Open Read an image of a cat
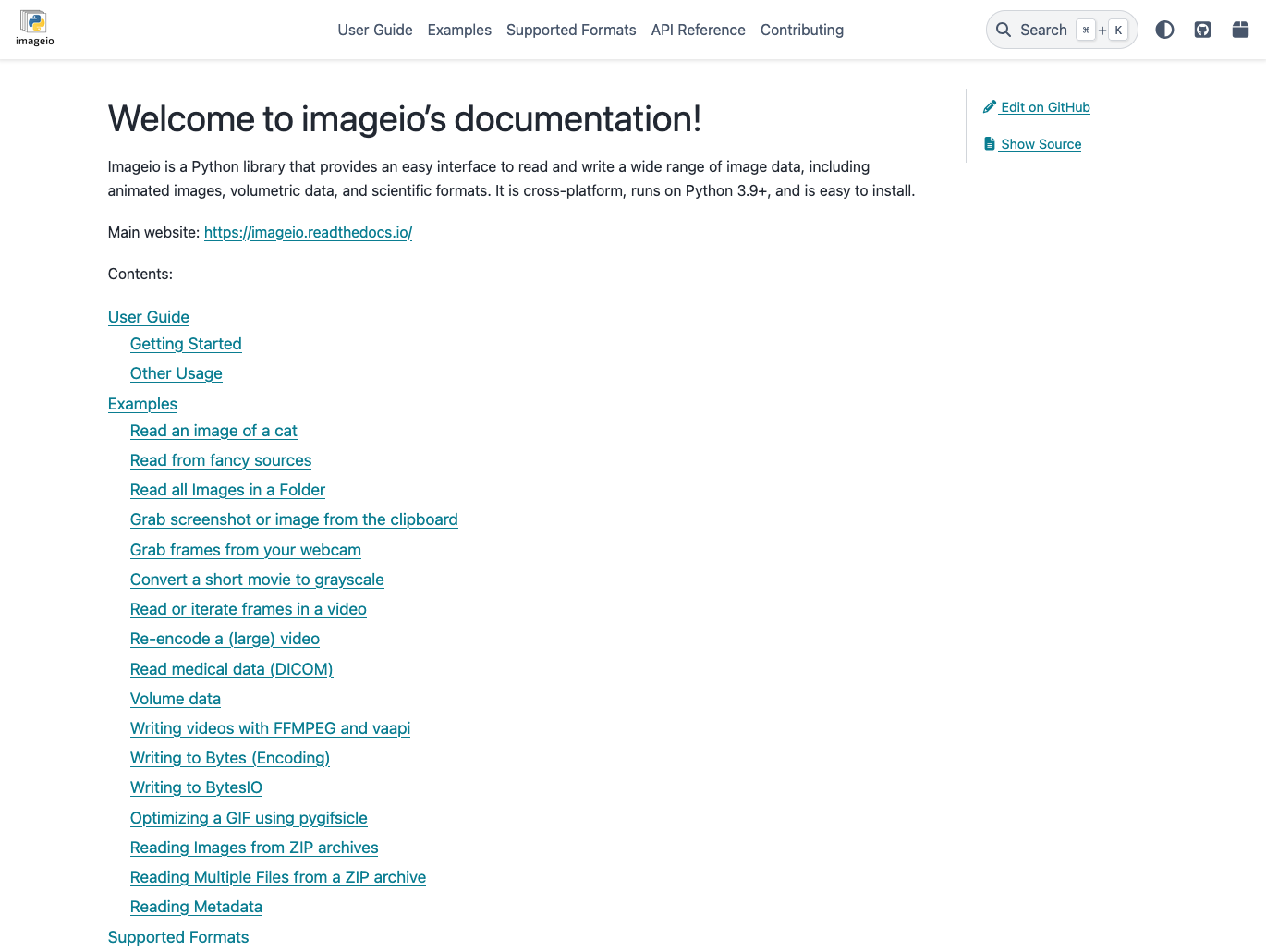The width and height of the screenshot is (1266, 952). 213,431
